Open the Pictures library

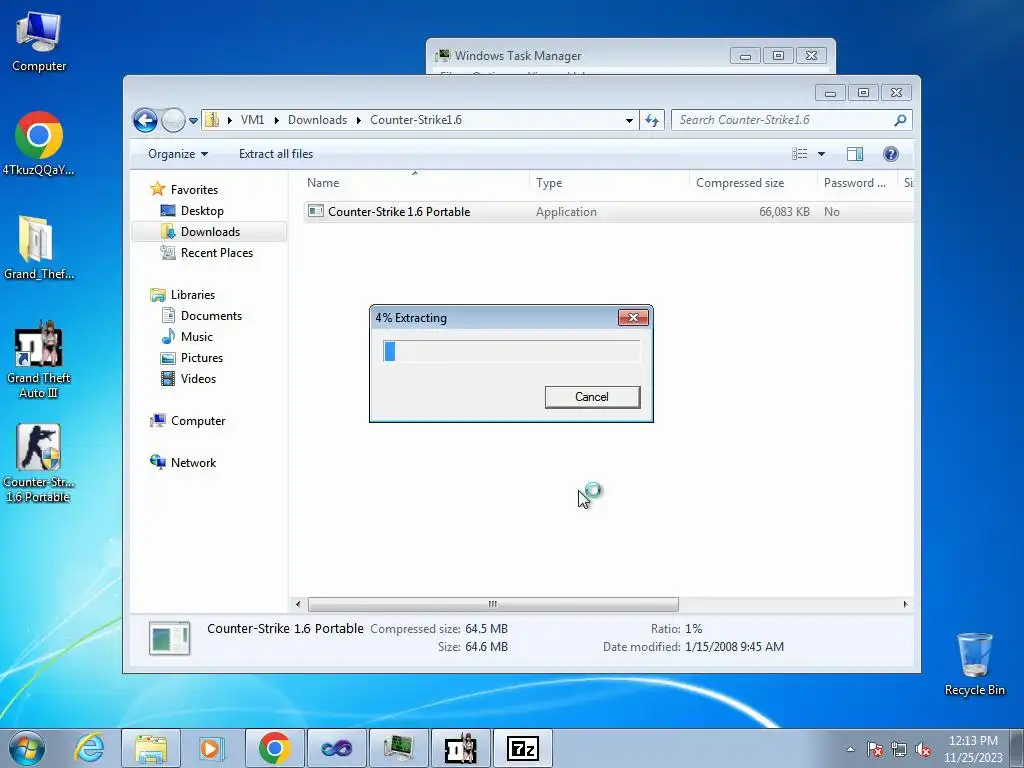[202, 358]
